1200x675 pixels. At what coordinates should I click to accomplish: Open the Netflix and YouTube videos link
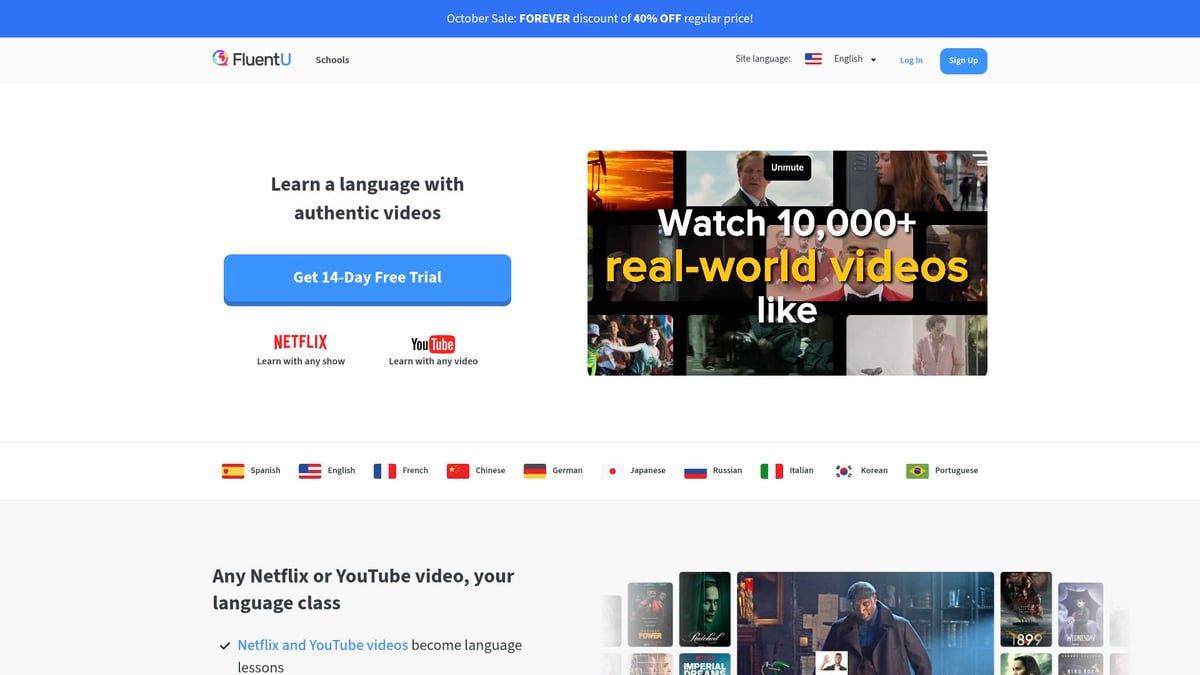[x=322, y=644]
